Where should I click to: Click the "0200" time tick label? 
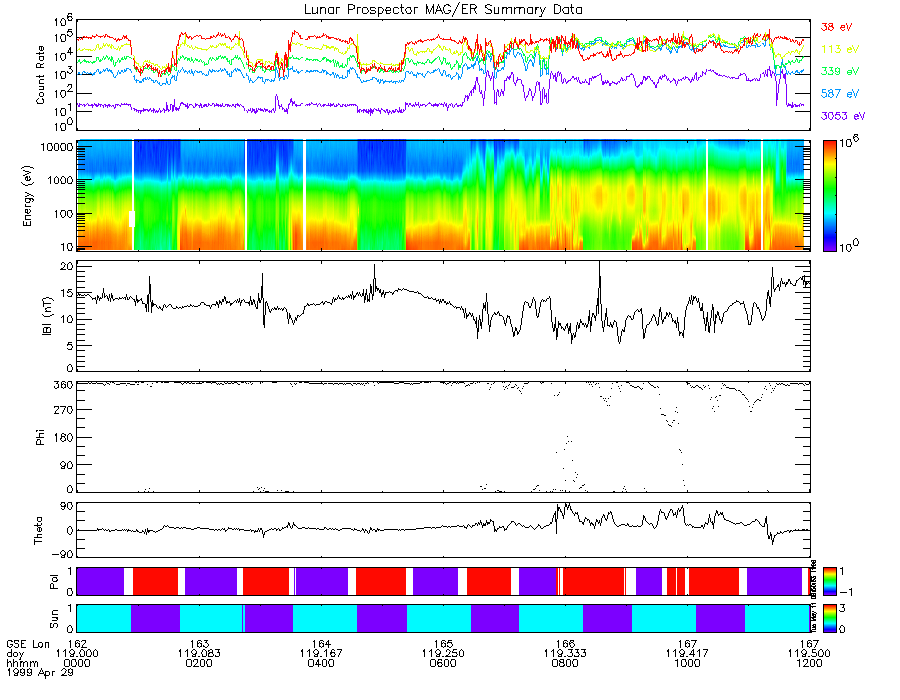pos(199,663)
